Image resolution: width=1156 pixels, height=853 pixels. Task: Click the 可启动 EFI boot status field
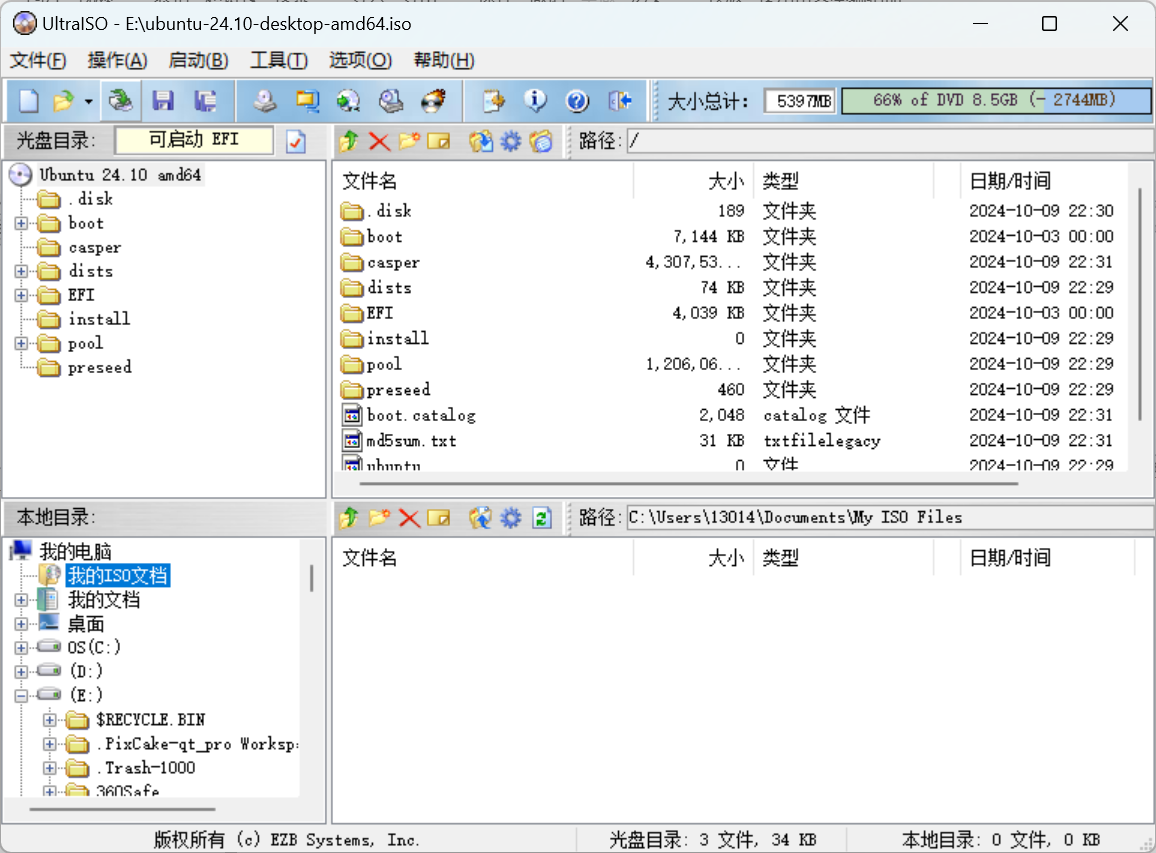tap(195, 140)
